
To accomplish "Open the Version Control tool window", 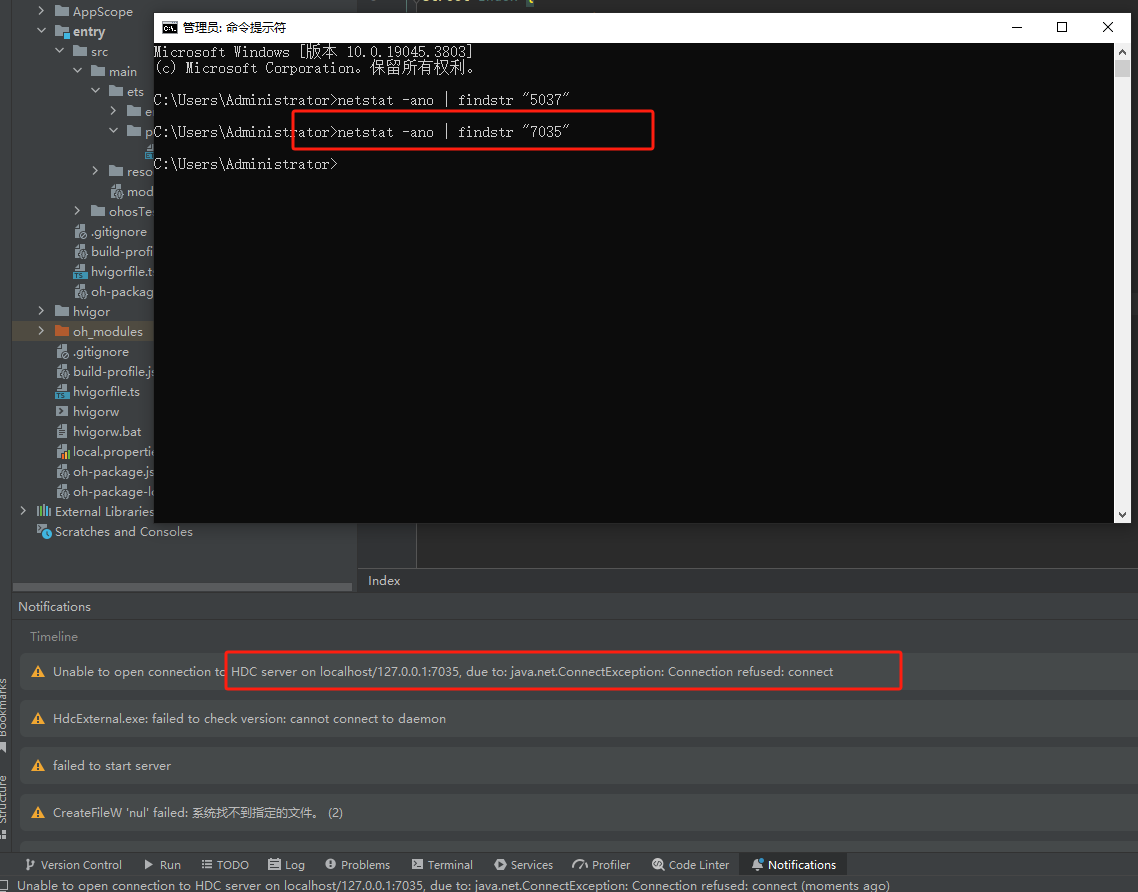I will (73, 864).
